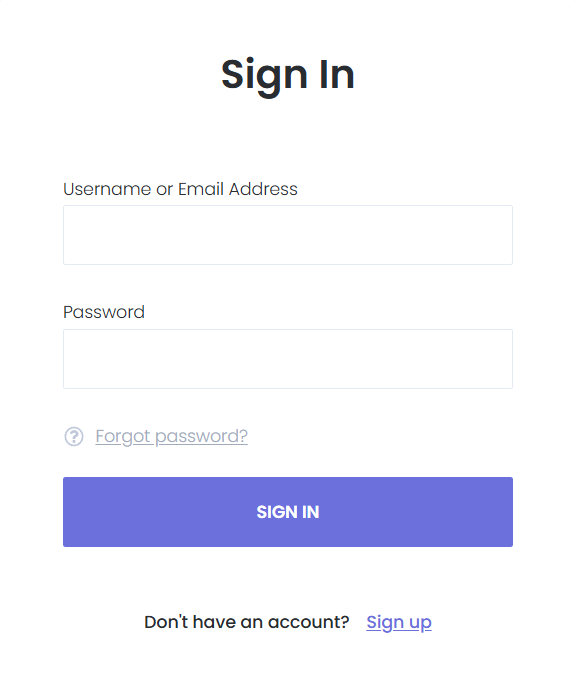Activate the password entry field
Screen dimensions: 575x675
(288, 359)
